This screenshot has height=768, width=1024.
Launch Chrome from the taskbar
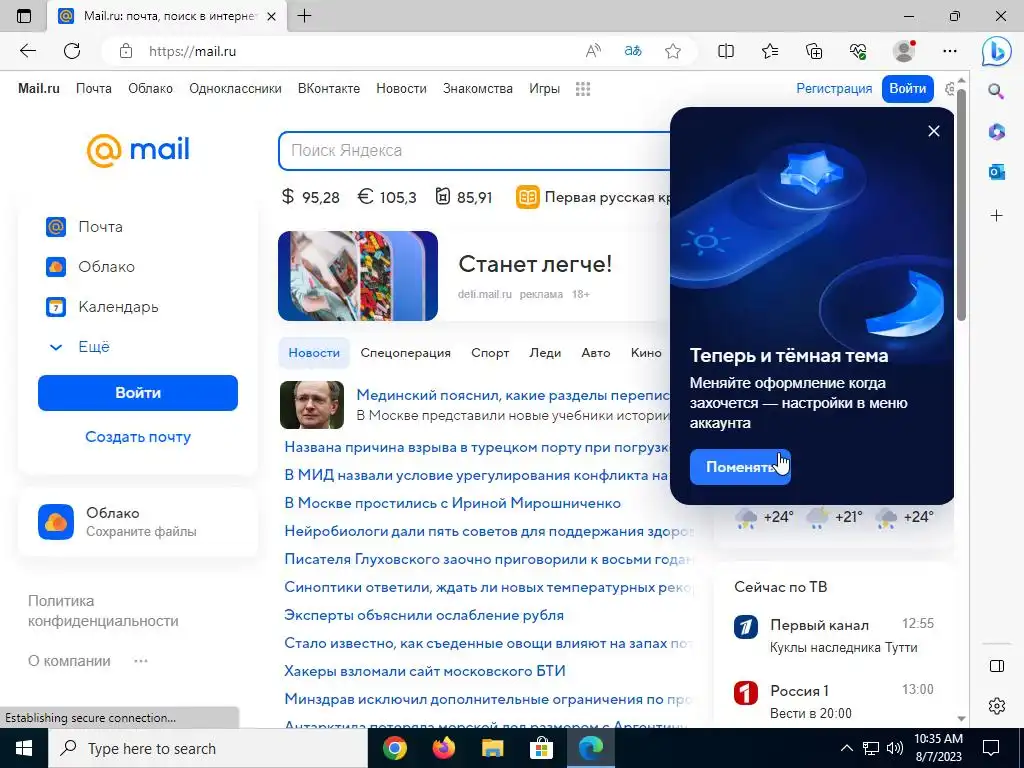[394, 748]
